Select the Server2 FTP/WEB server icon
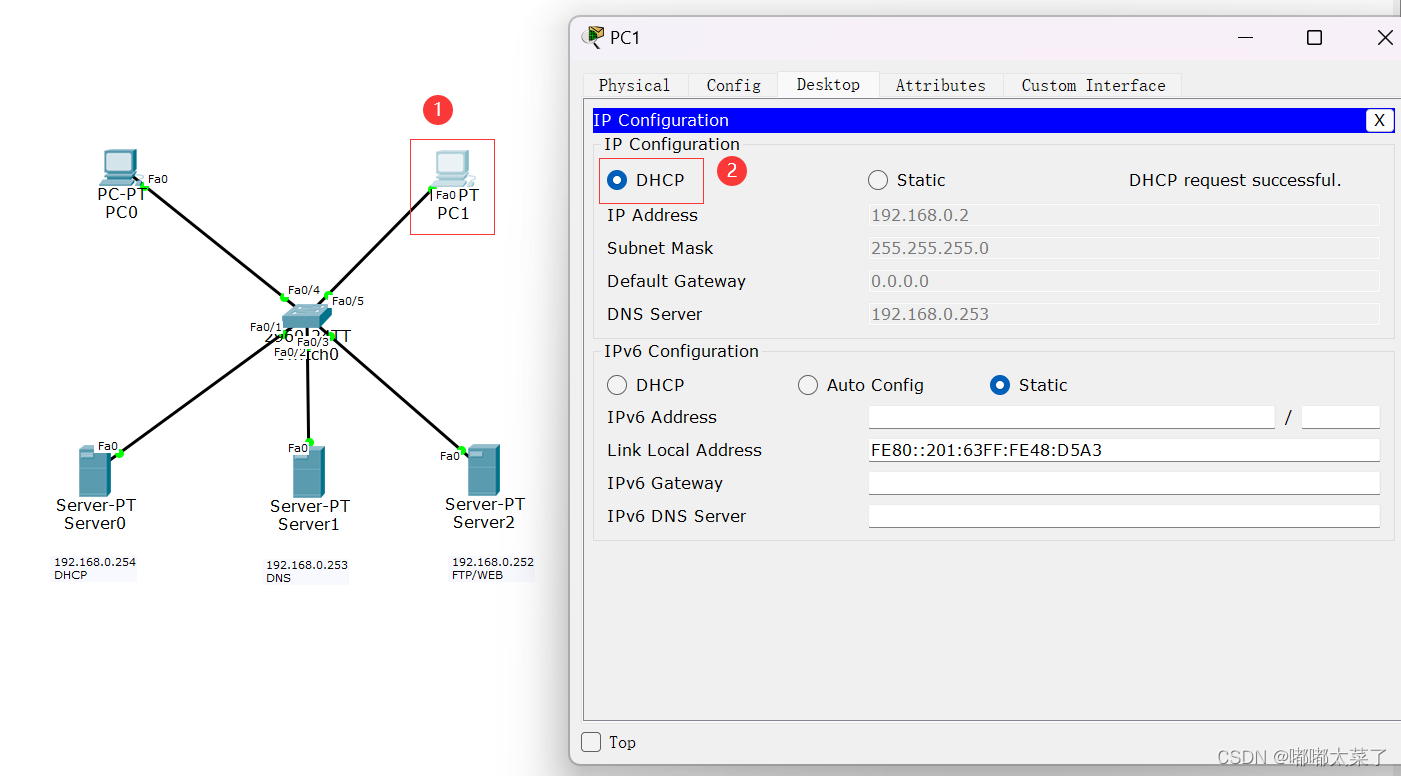The height and width of the screenshot is (776, 1401). point(483,470)
